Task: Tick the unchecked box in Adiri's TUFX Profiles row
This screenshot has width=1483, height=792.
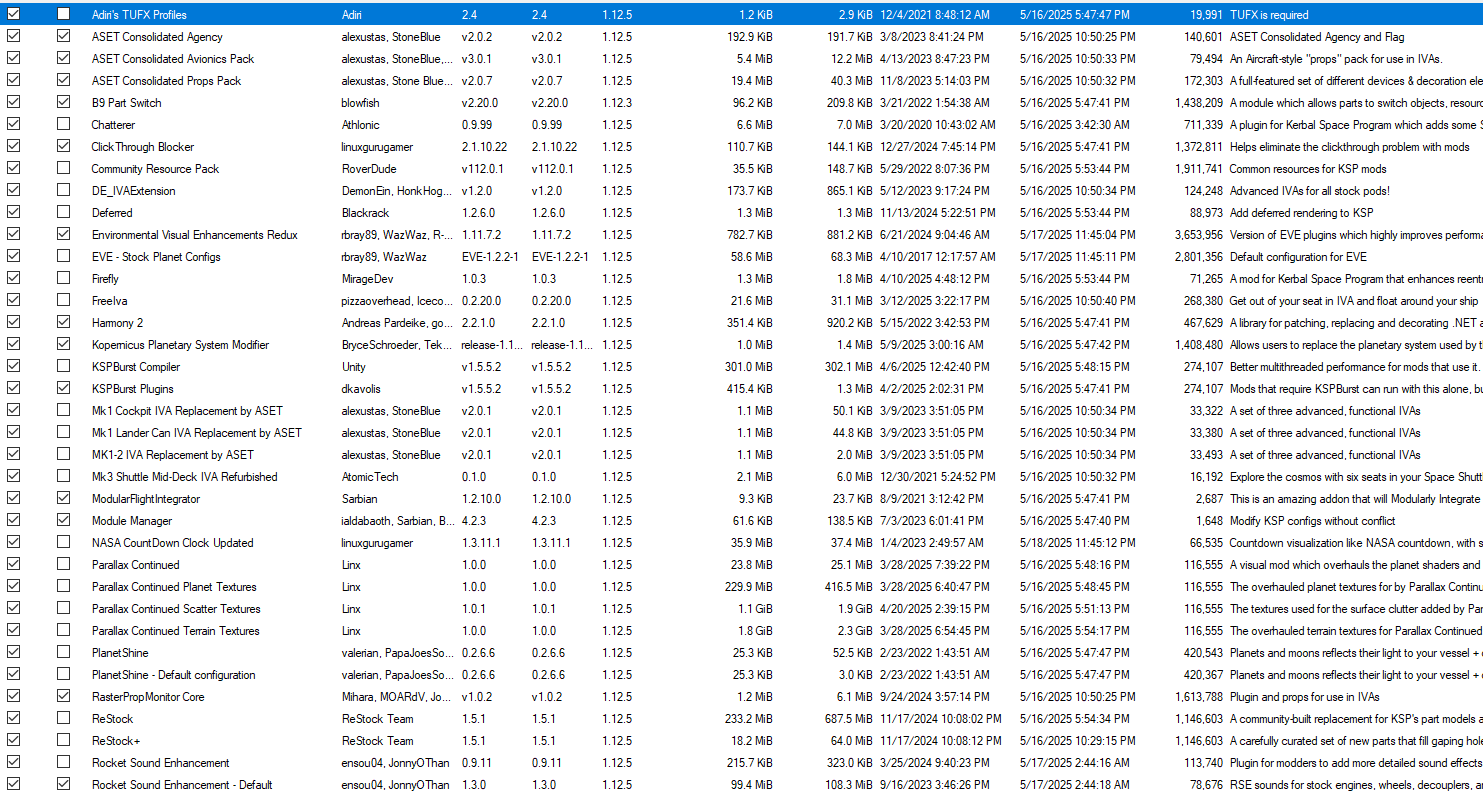Action: [64, 15]
